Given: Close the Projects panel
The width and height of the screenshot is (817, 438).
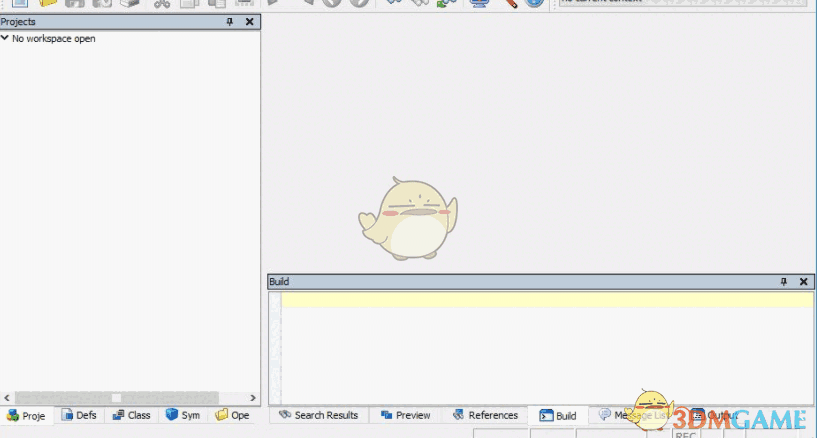Looking at the screenshot, I should coord(250,22).
